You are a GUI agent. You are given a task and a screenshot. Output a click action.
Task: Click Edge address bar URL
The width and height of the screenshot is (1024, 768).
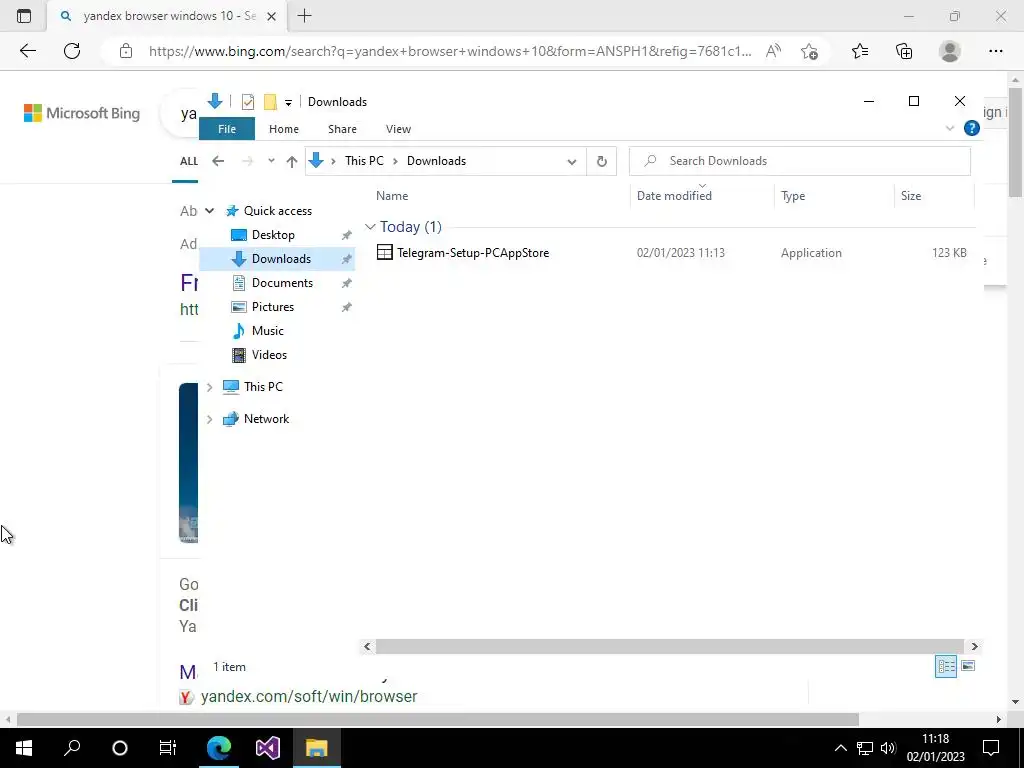(x=450, y=51)
